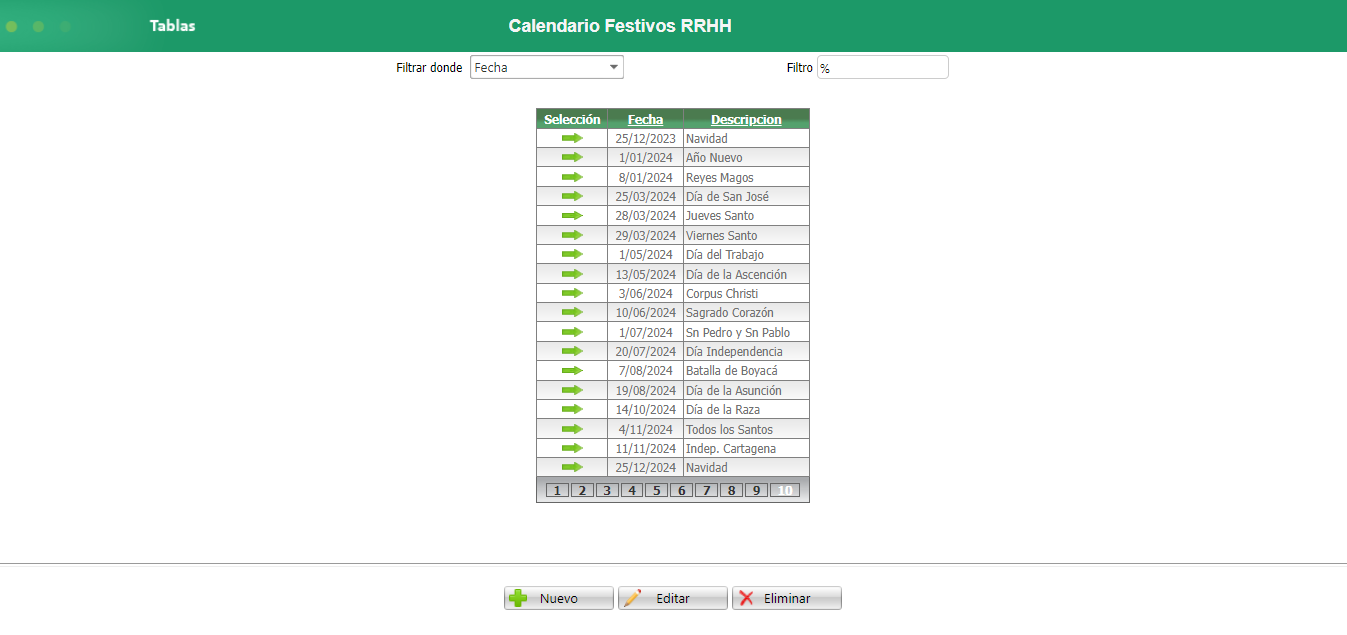Go to page 5 of results
The height and width of the screenshot is (635, 1347).
click(x=657, y=490)
